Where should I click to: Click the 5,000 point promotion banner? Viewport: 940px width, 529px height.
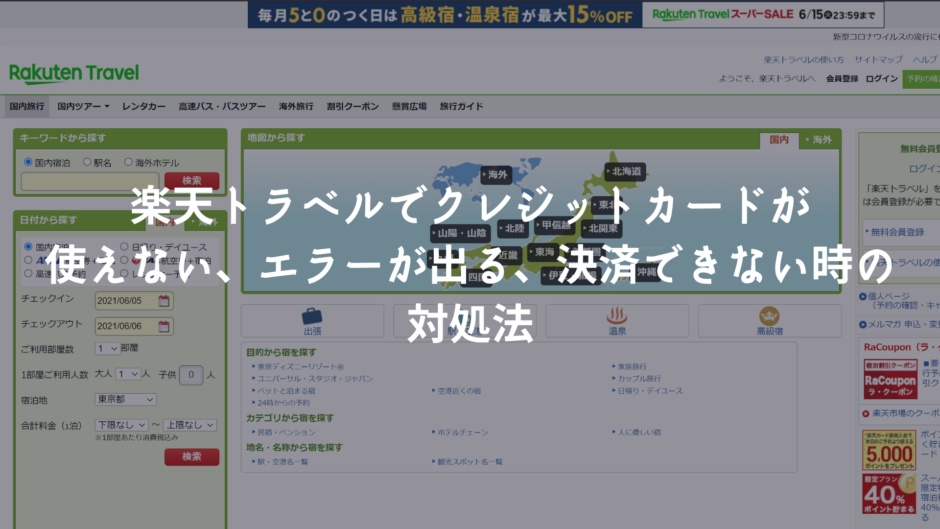tap(889, 450)
